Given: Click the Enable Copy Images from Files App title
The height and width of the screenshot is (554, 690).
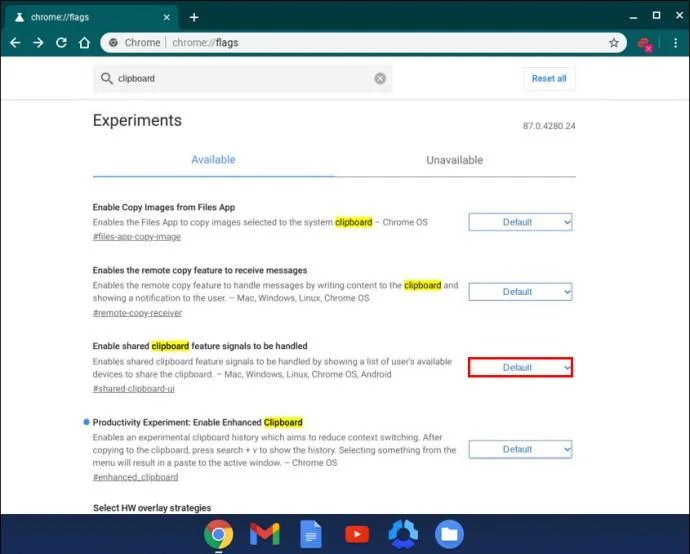Looking at the screenshot, I should coord(164,207).
